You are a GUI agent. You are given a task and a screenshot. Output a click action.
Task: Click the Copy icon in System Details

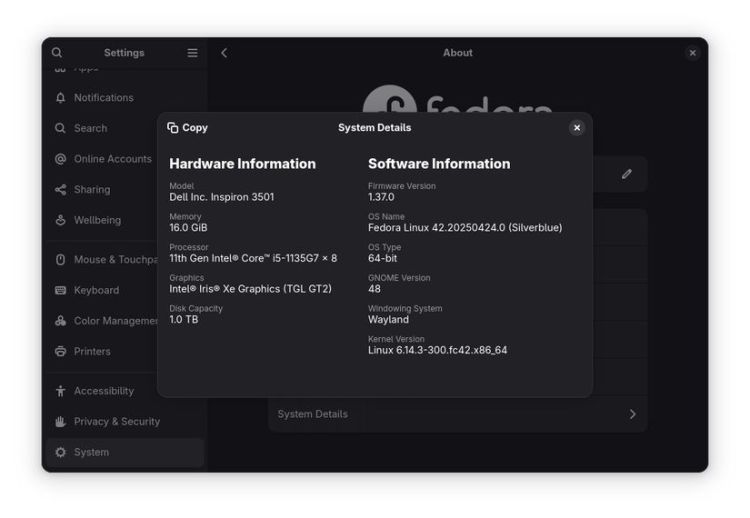click(x=173, y=128)
